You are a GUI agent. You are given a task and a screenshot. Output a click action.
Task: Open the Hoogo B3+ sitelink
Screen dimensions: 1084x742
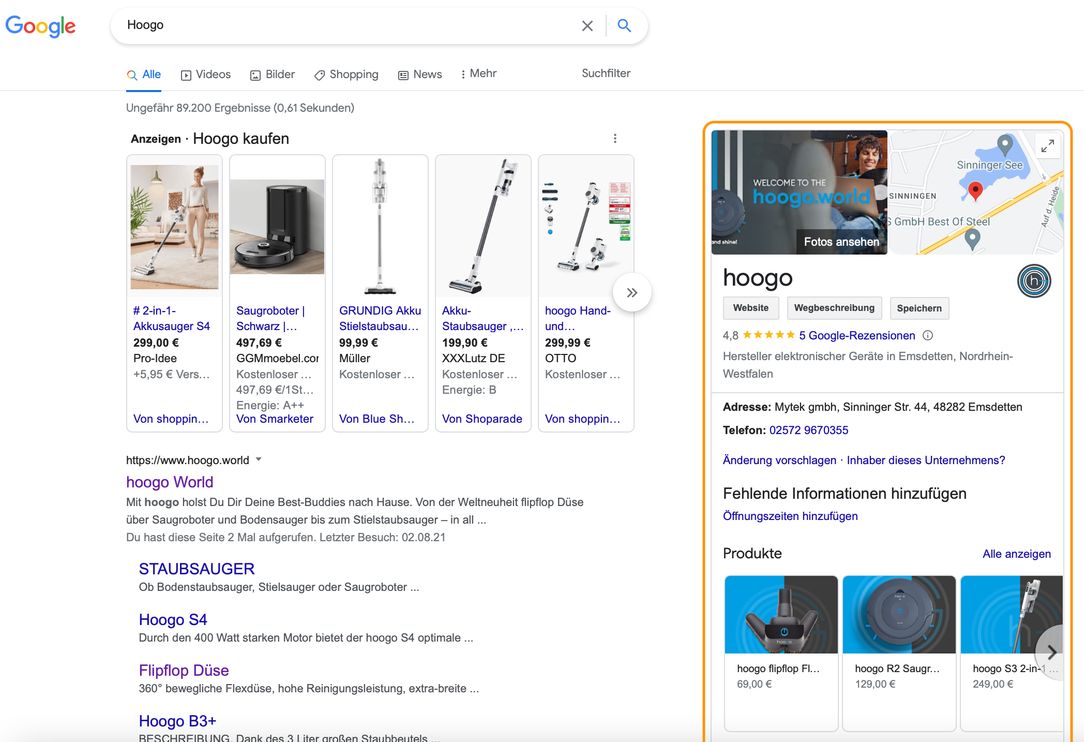[178, 721]
